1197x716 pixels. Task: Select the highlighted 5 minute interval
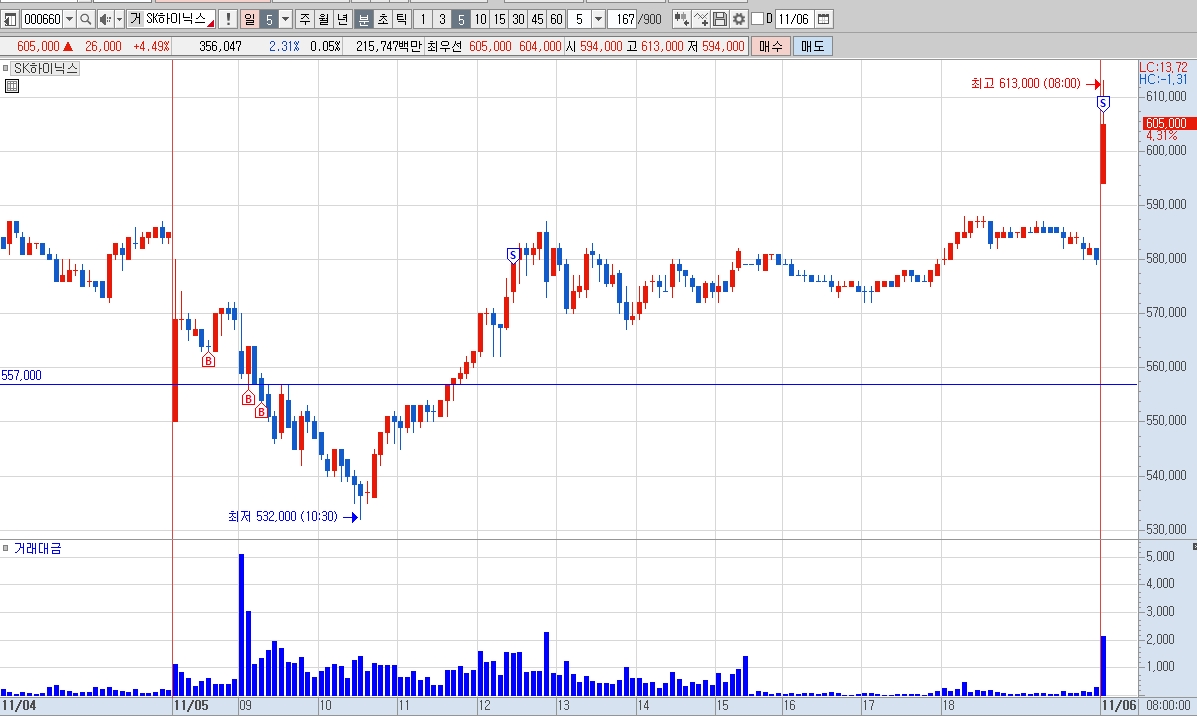click(461, 19)
